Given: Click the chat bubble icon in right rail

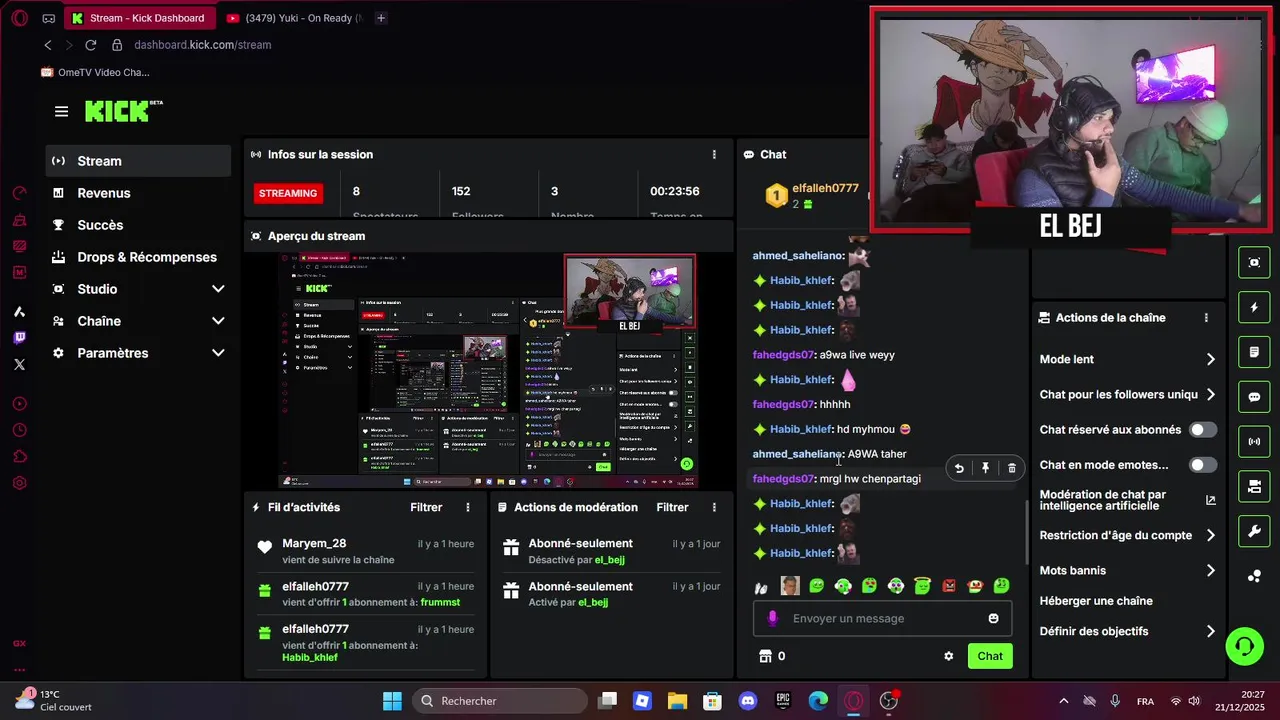Looking at the screenshot, I should pos(1254,397).
